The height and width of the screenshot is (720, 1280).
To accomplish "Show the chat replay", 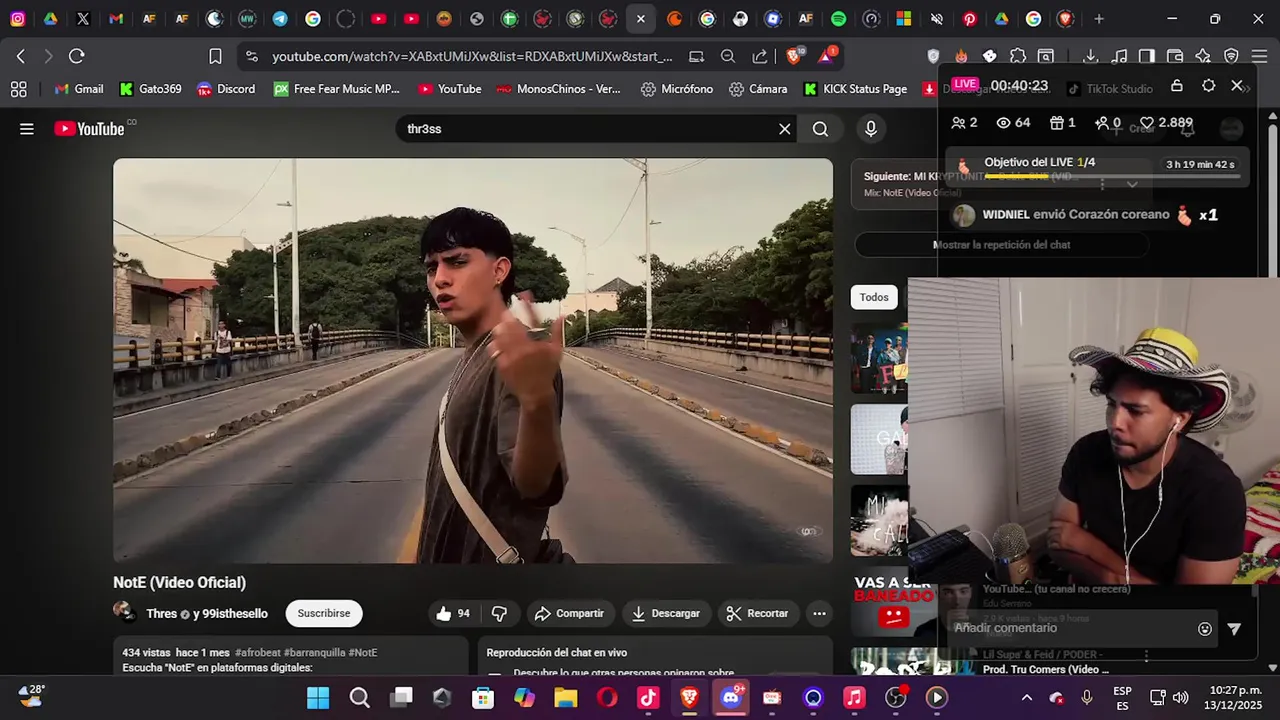I will pos(1001,245).
